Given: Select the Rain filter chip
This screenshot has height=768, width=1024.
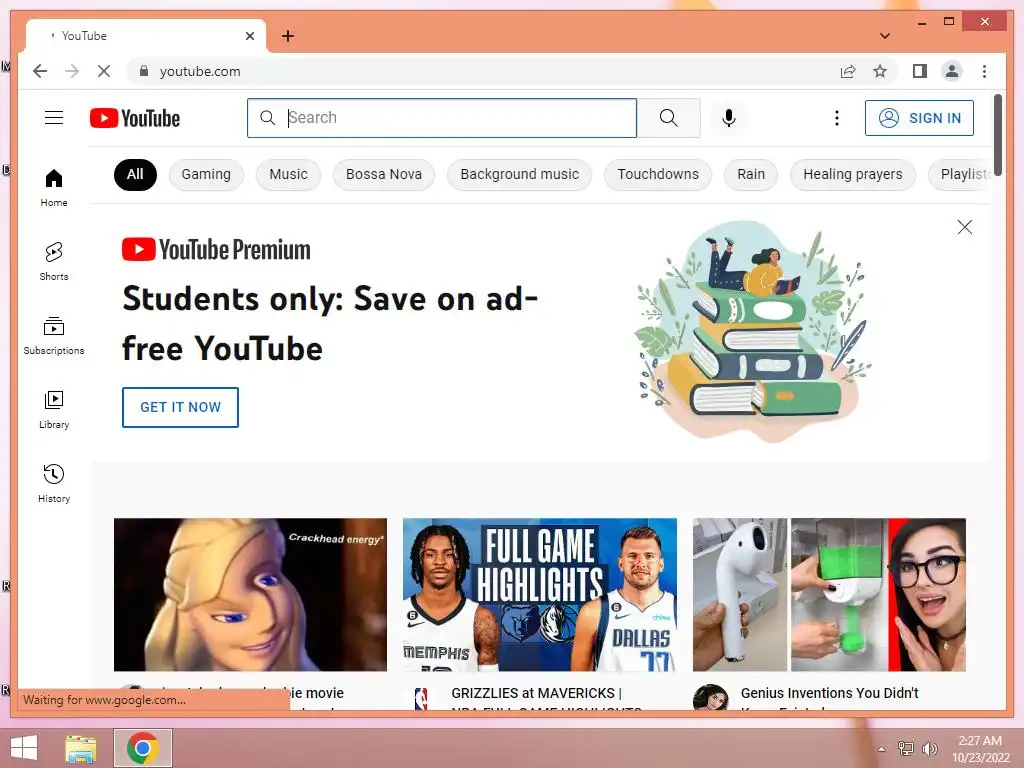Looking at the screenshot, I should click(750, 174).
